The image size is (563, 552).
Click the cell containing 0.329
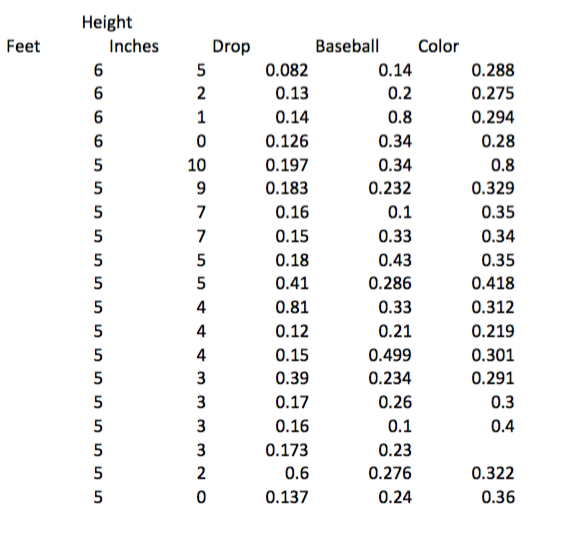click(493, 189)
